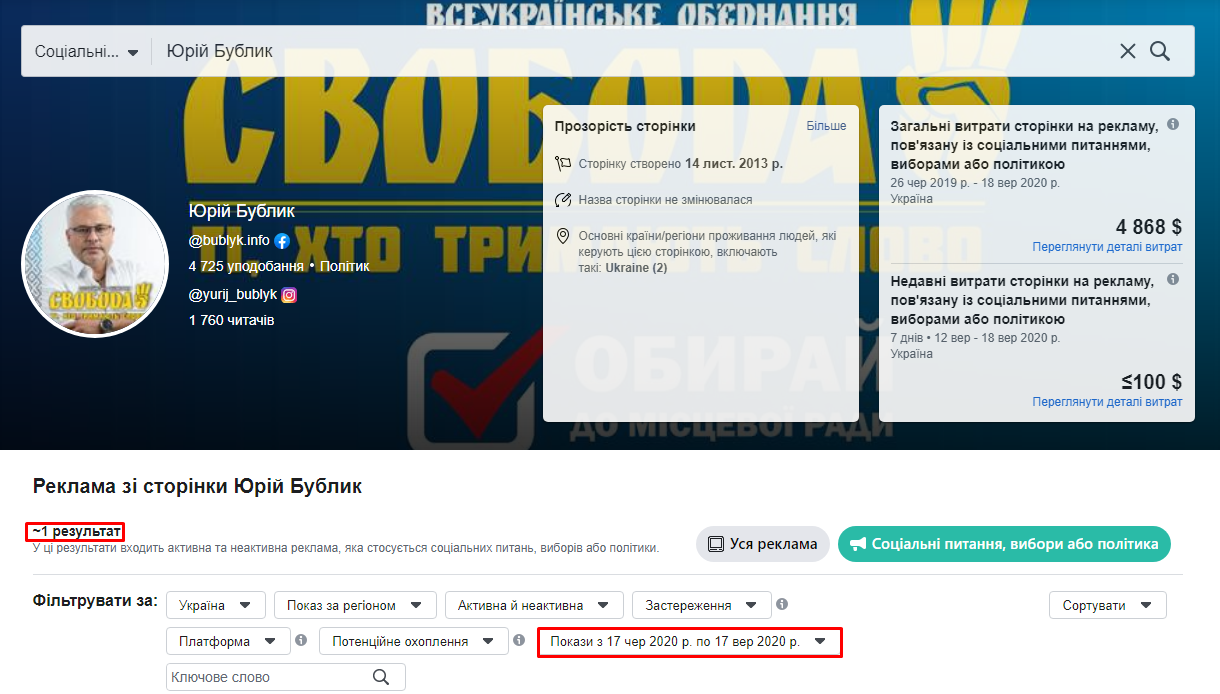Open the Показ за регіоном dropdown
This screenshot has width=1220, height=694.
pyautogui.click(x=355, y=605)
